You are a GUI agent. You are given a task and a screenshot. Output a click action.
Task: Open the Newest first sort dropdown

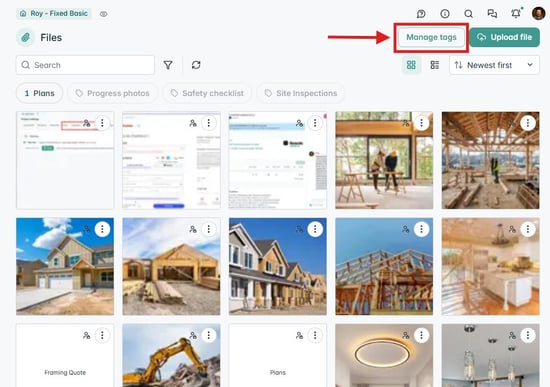tap(494, 65)
